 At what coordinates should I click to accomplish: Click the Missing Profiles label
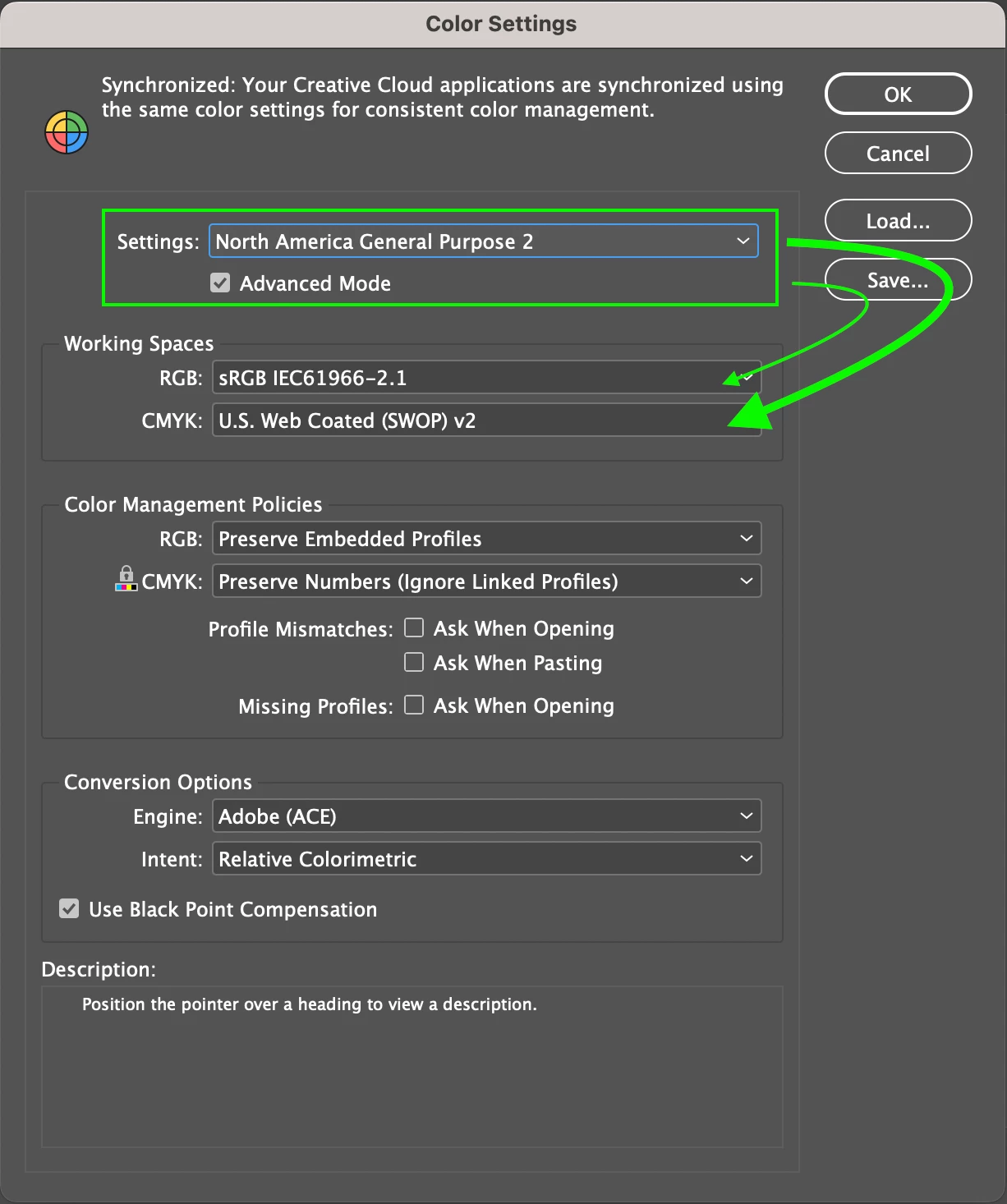[315, 706]
